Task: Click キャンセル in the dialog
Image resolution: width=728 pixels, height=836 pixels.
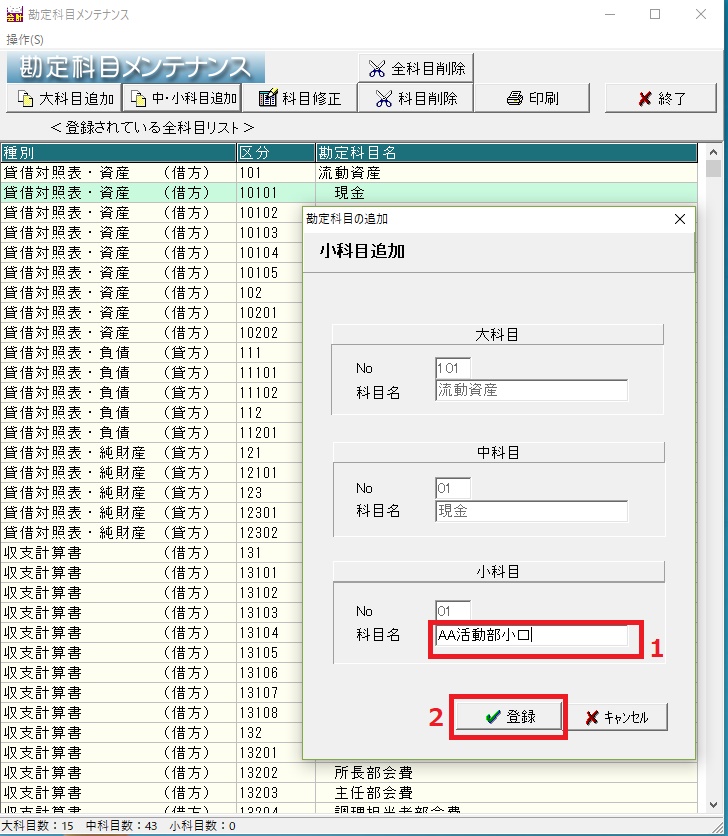Action: coord(619,717)
